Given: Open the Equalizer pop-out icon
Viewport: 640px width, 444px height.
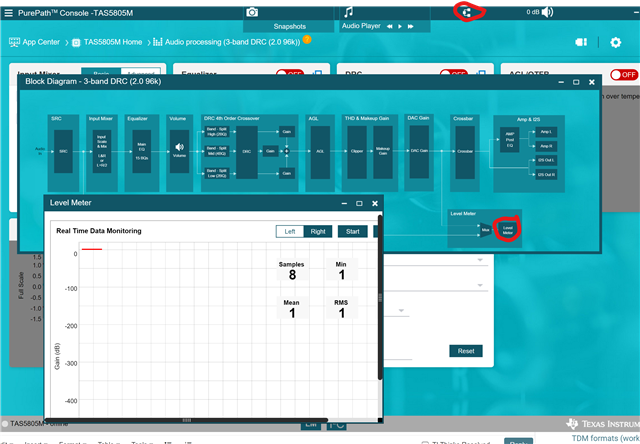Looking at the screenshot, I should 317,73.
